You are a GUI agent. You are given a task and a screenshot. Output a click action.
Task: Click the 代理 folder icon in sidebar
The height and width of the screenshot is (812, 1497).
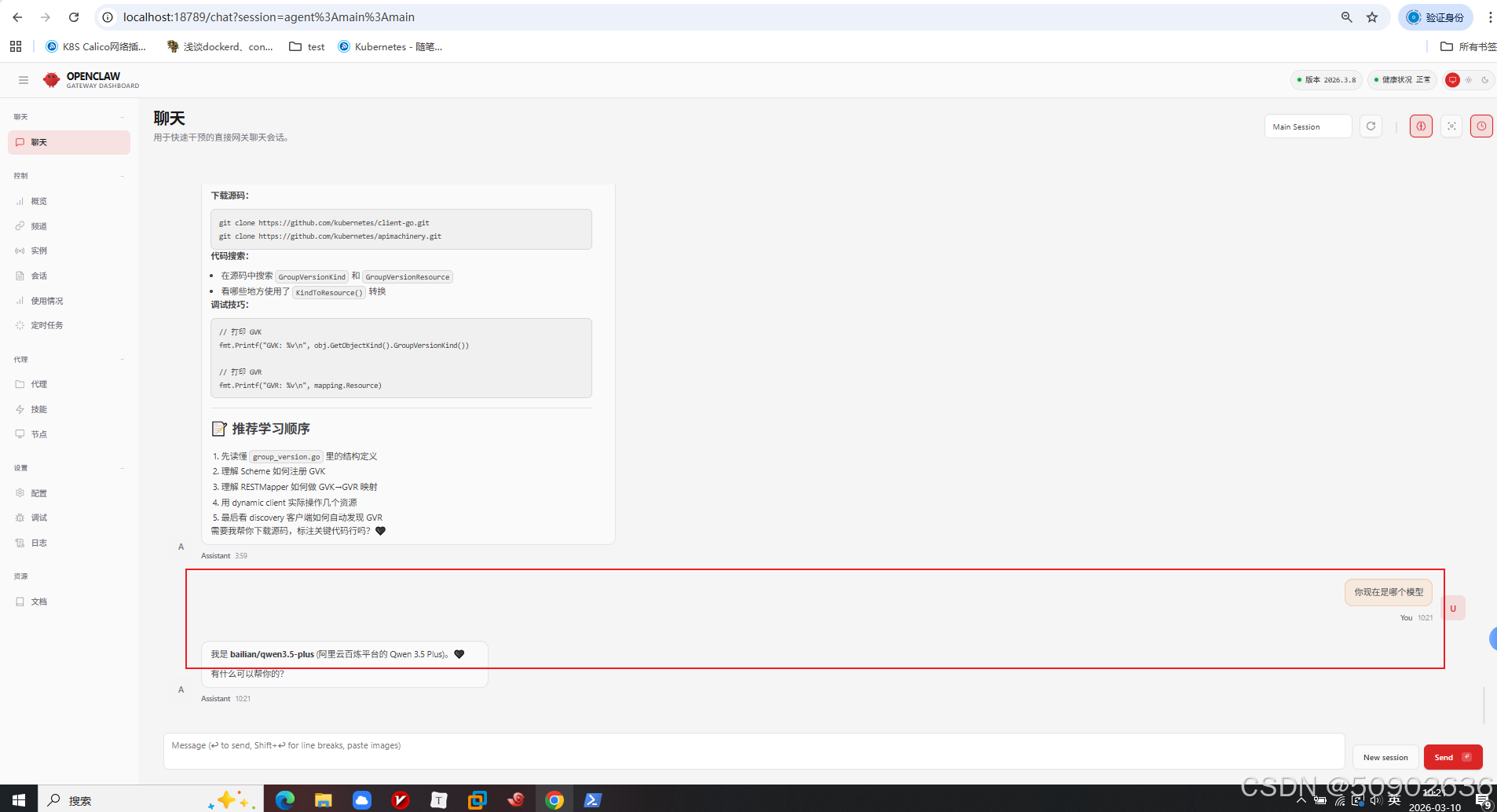click(x=20, y=384)
